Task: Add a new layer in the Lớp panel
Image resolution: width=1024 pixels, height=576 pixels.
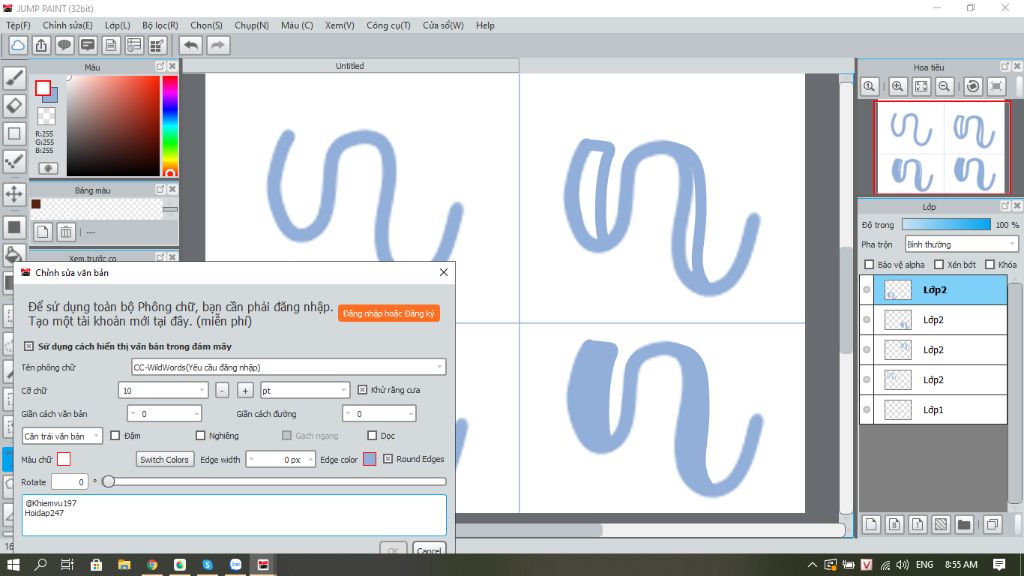Action: 871,524
